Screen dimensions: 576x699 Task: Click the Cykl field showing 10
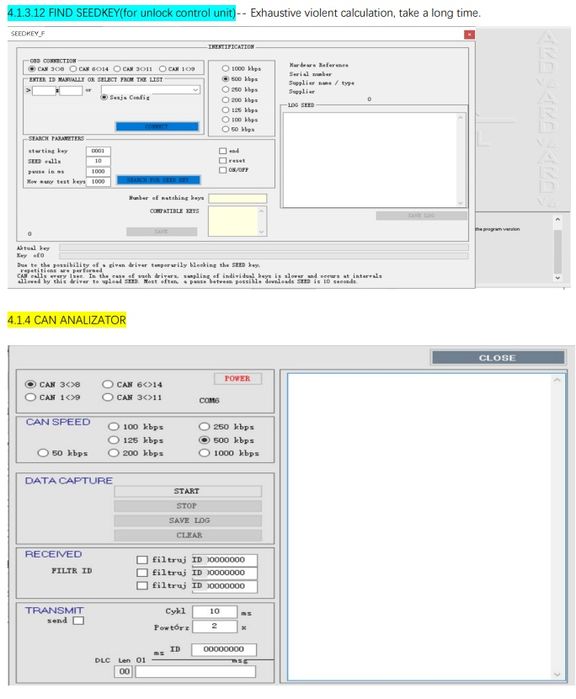click(x=215, y=612)
